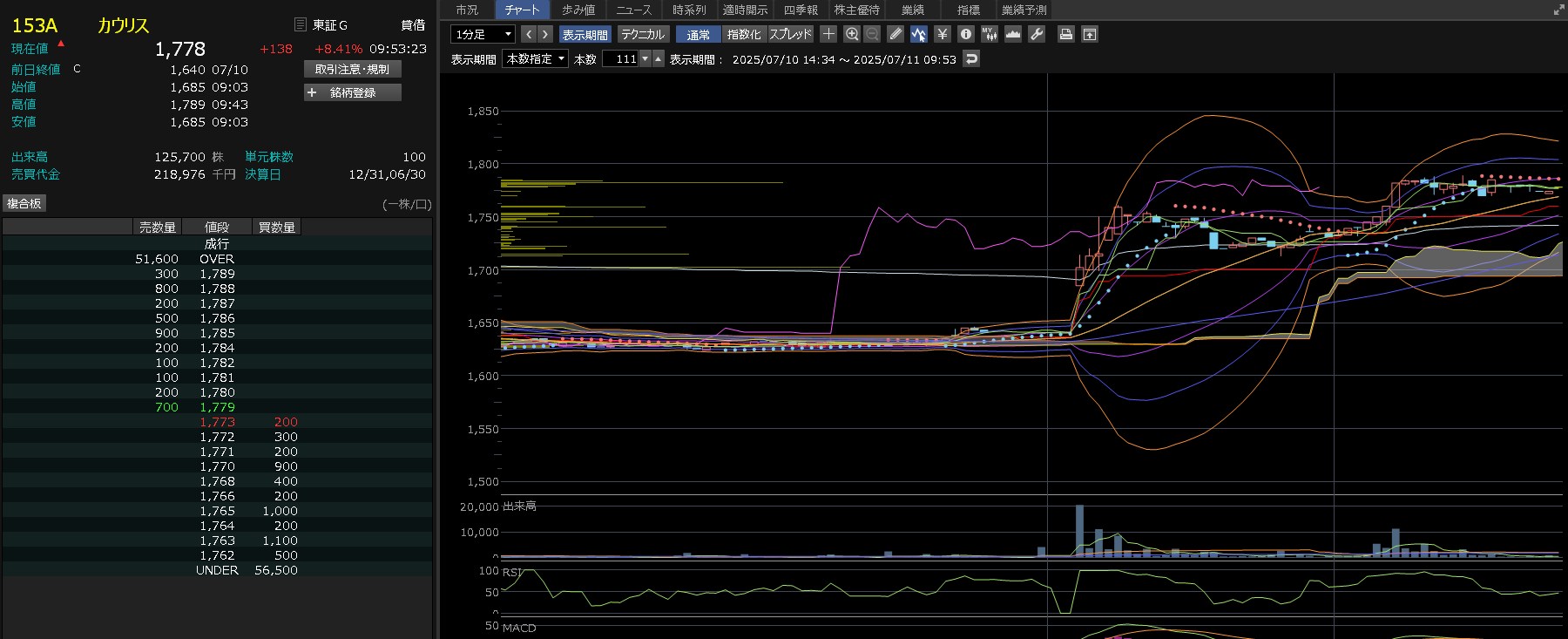Expand the panel using top-right resize icon
This screenshot has height=639, width=1568.
pyautogui.click(x=1558, y=10)
